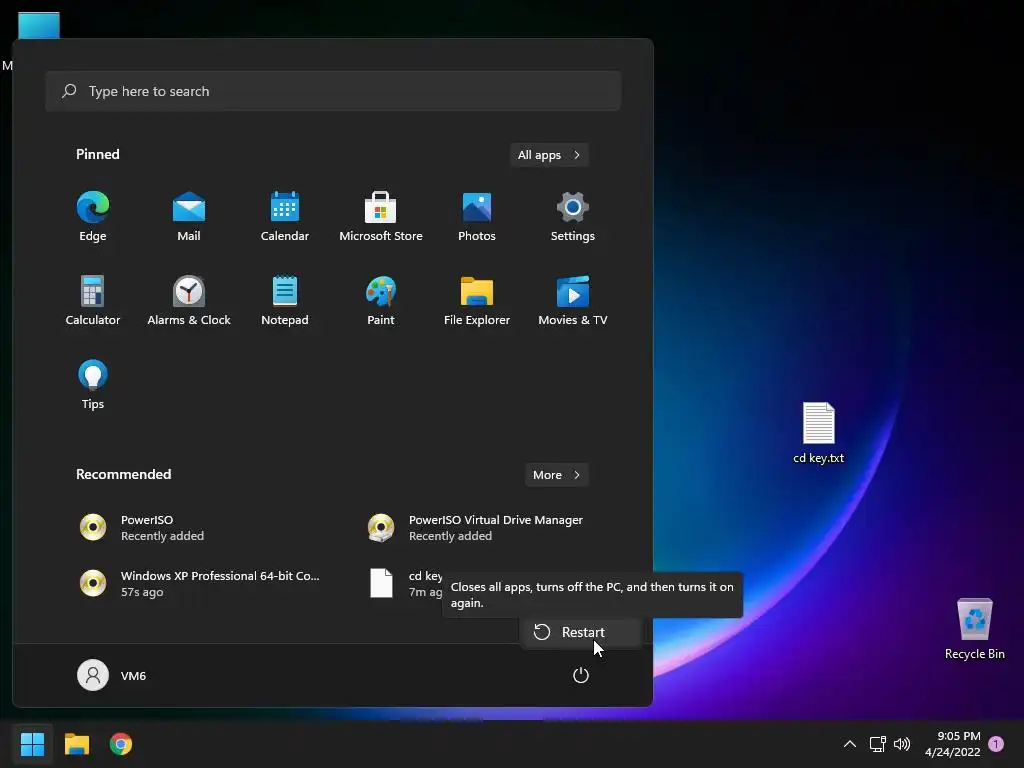
Task: Open the Edge pinned app
Action: coord(93,217)
